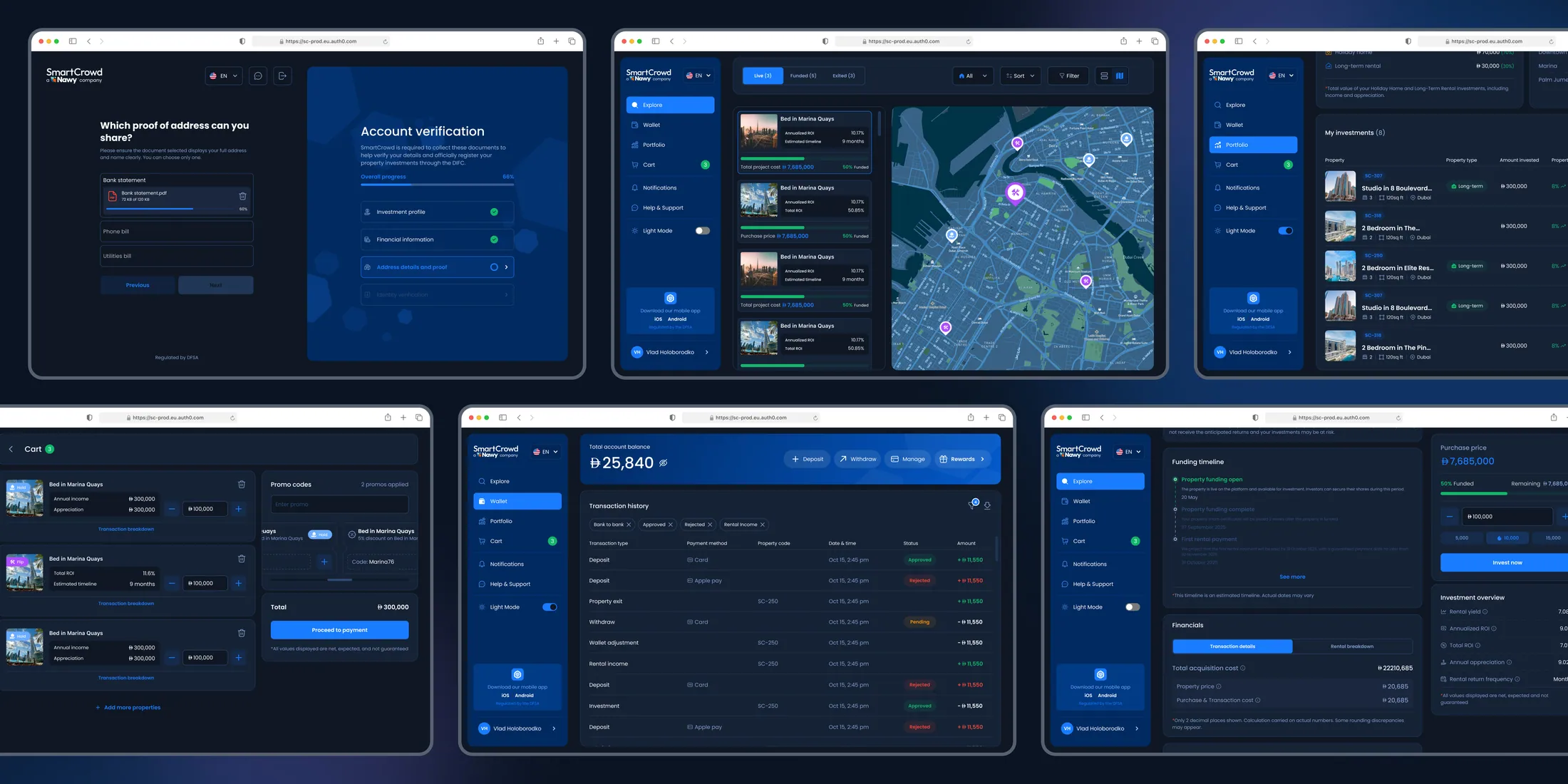Open the Sort dropdown in Explore map window
Image resolution: width=1568 pixels, height=784 pixels.
pos(1021,76)
